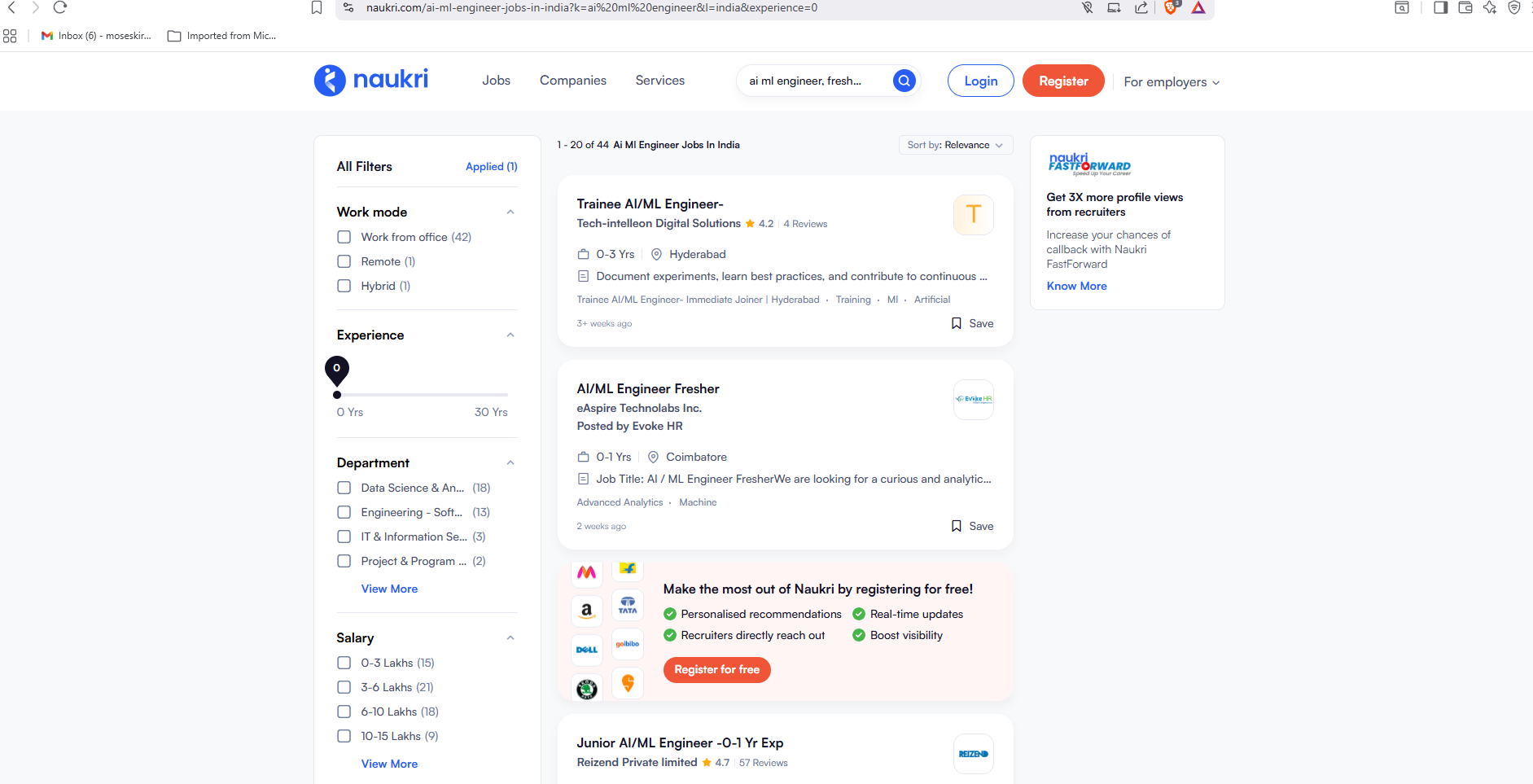Click the bookmark icon in address bar

pyautogui.click(x=317, y=8)
